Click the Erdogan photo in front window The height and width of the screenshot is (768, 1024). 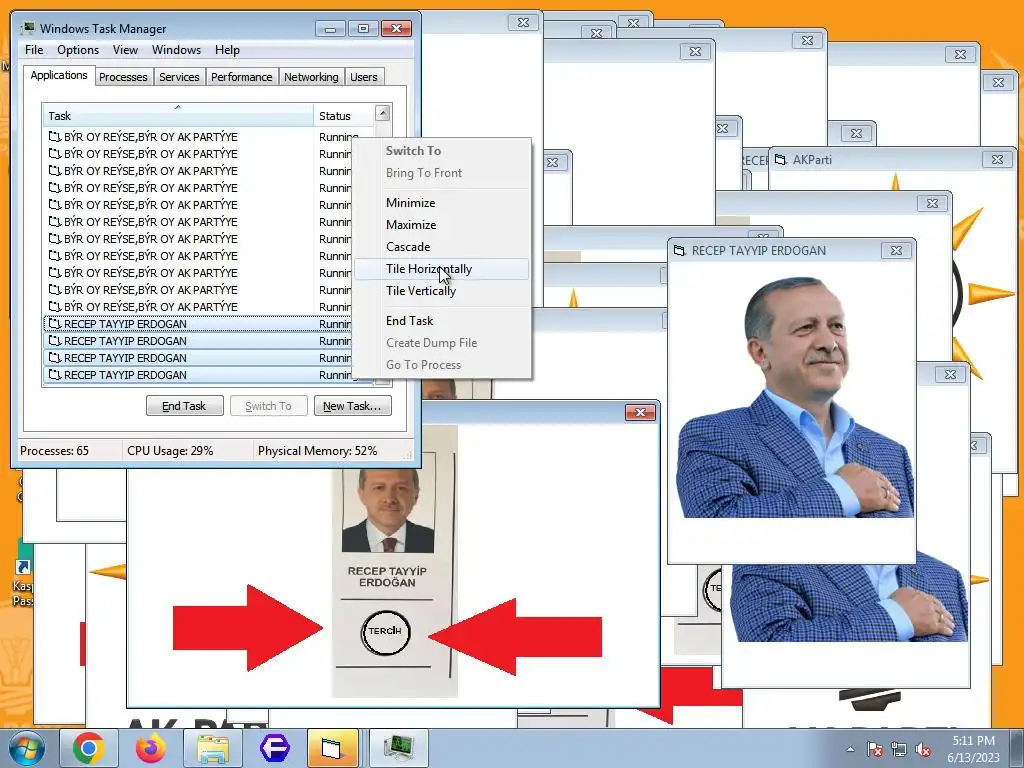(795, 397)
